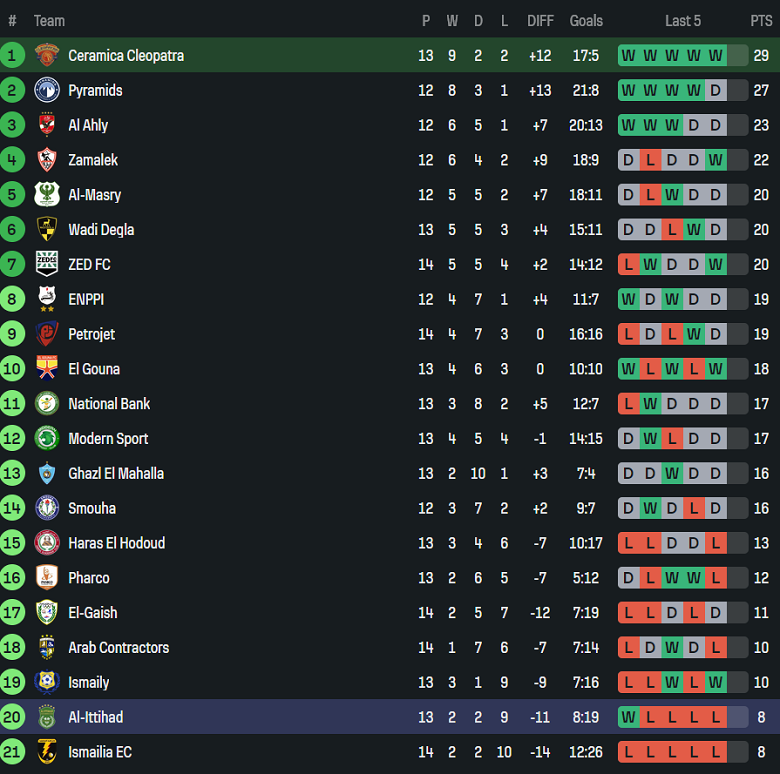Click the Last 5 column header
780x774 pixels.
click(x=683, y=20)
